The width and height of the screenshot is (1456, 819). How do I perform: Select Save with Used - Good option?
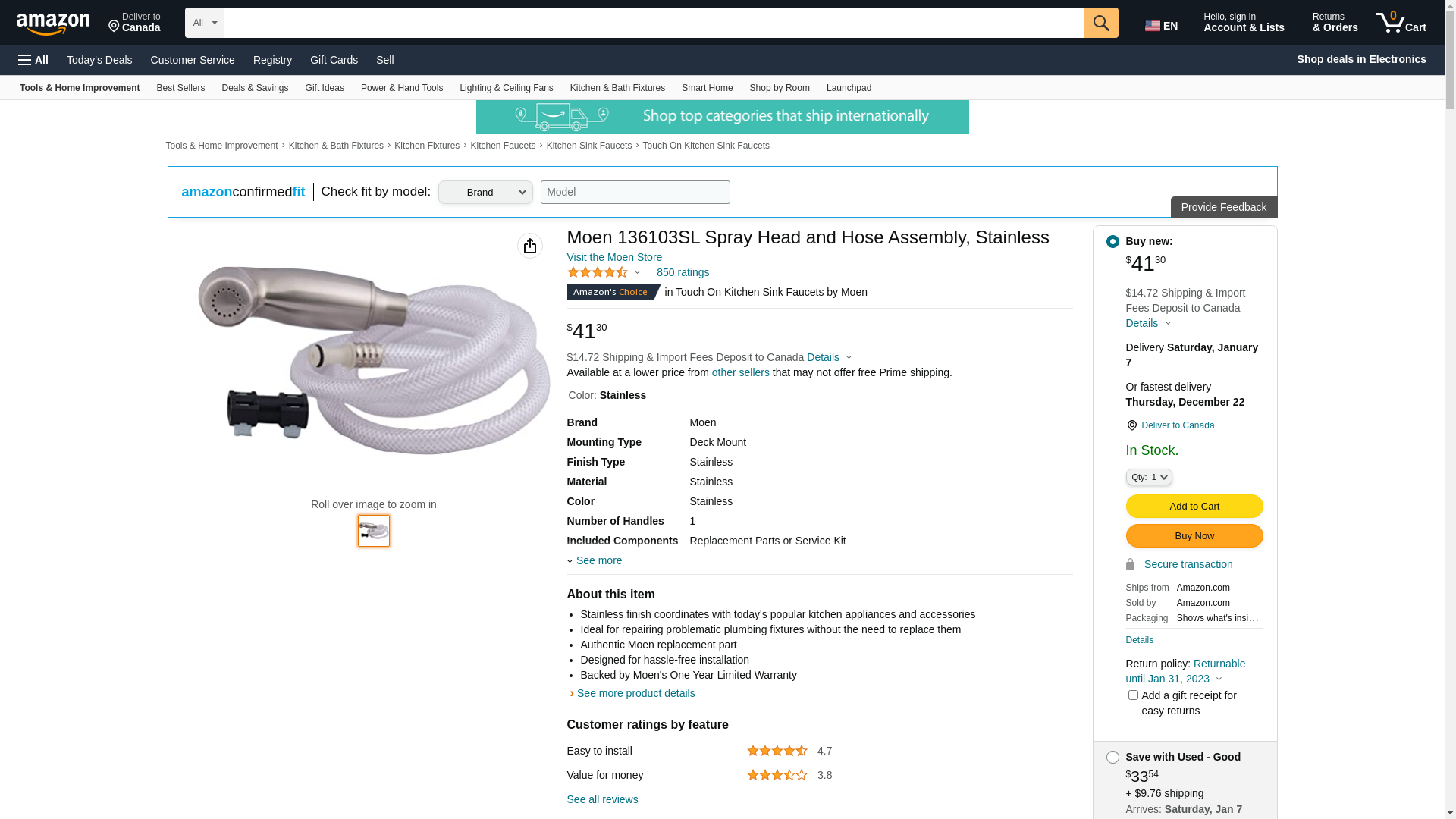(1112, 758)
